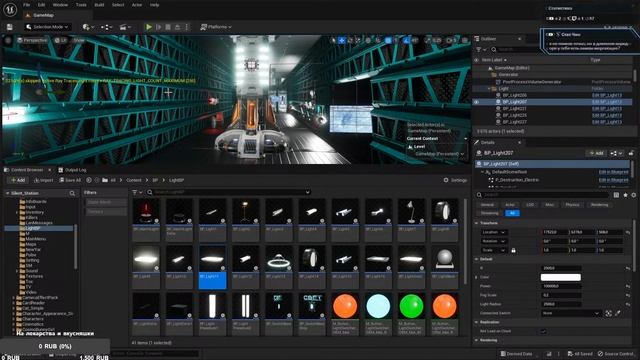Screen dimensions: 640x360
Task: Click the Outliner search field
Action: [x=516, y=49]
